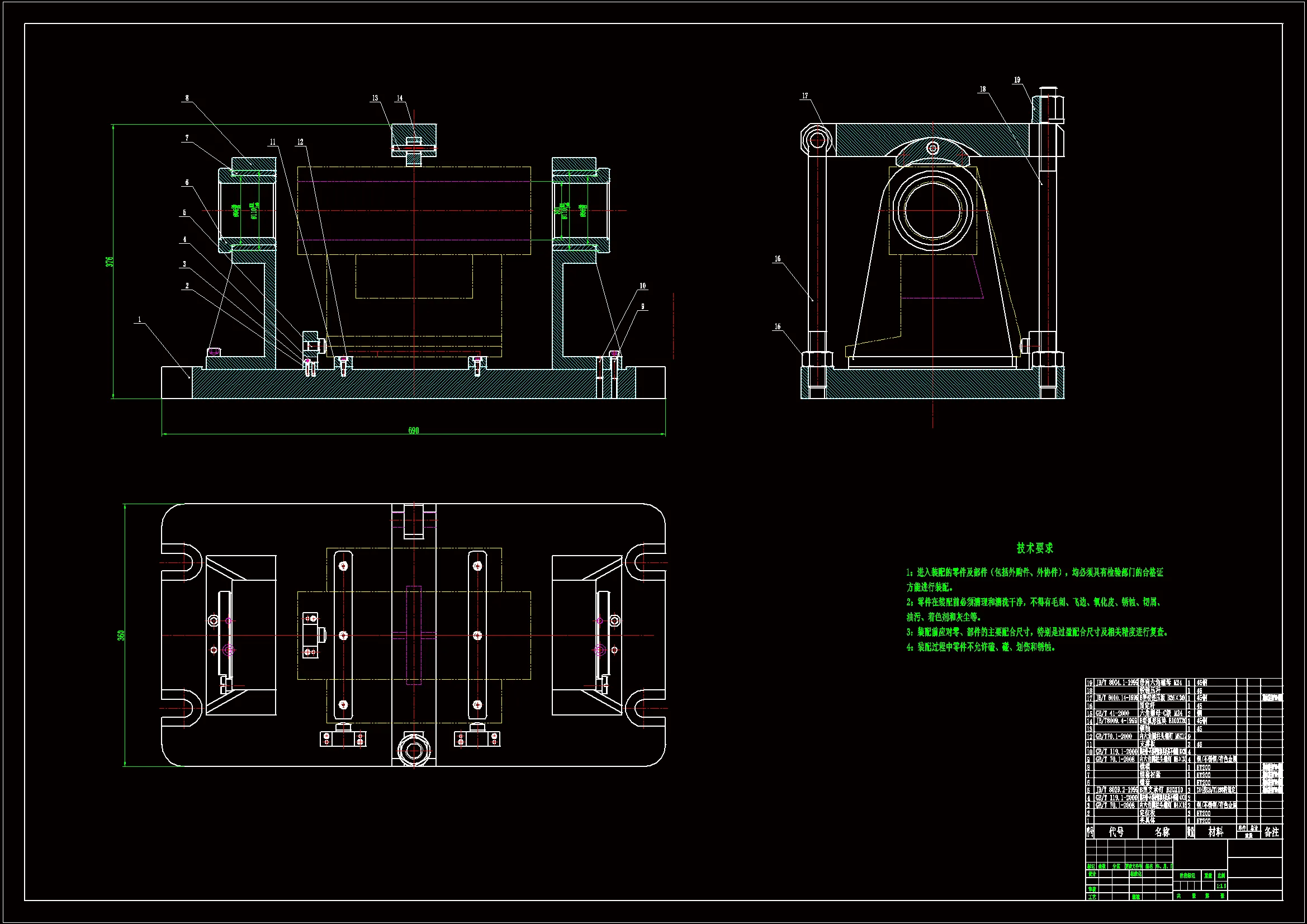The width and height of the screenshot is (1307, 924).
Task: Click part callout number 18
Action: click(x=983, y=89)
